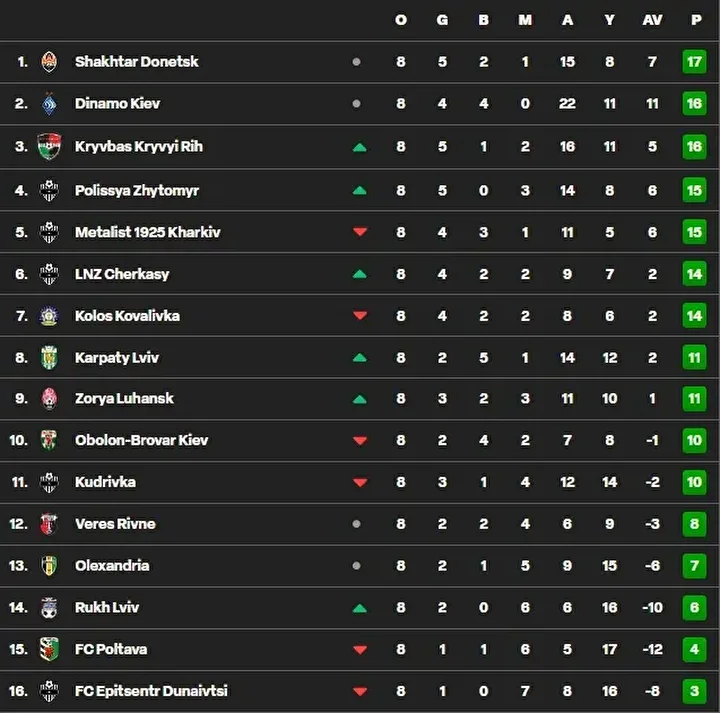Click the Rukh Lviv club crest

(x=49, y=607)
